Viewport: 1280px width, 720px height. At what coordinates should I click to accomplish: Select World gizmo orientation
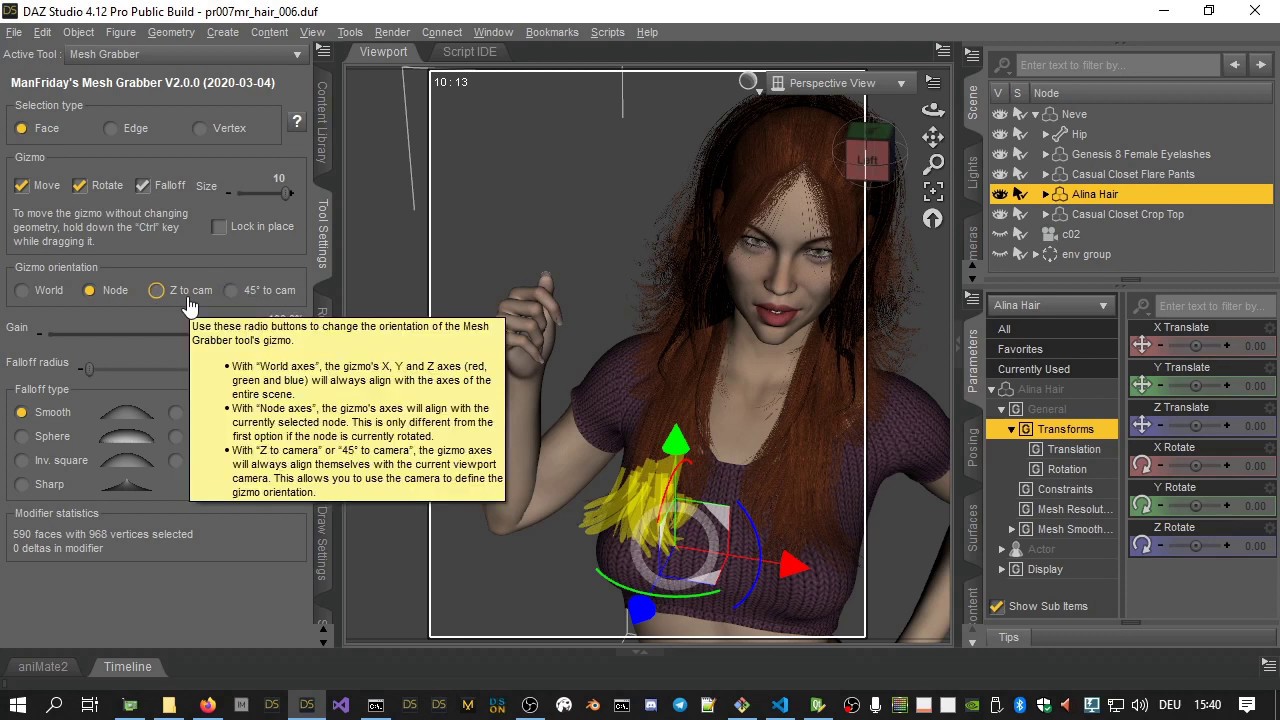pyautogui.click(x=22, y=290)
